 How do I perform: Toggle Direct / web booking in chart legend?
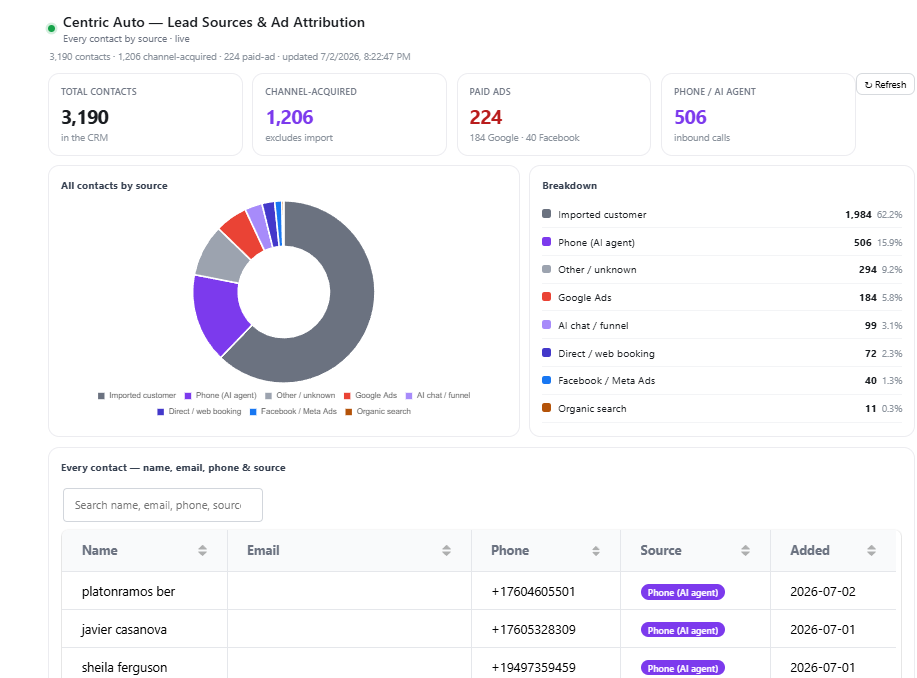point(199,411)
